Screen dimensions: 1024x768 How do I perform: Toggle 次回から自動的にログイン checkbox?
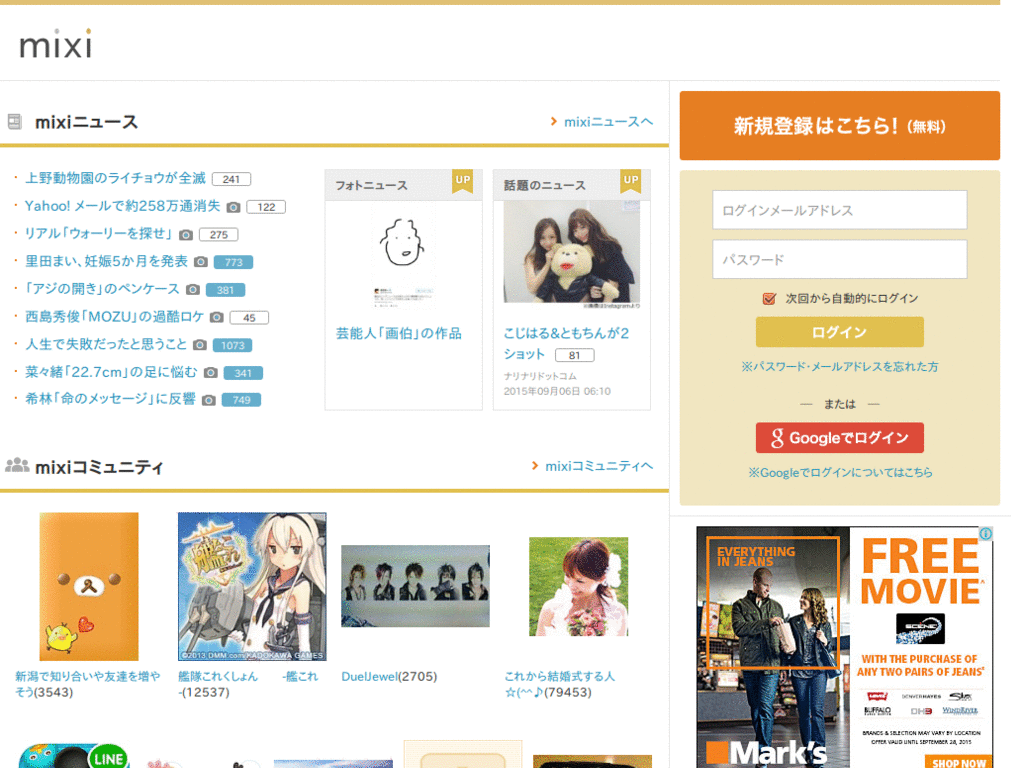(769, 298)
